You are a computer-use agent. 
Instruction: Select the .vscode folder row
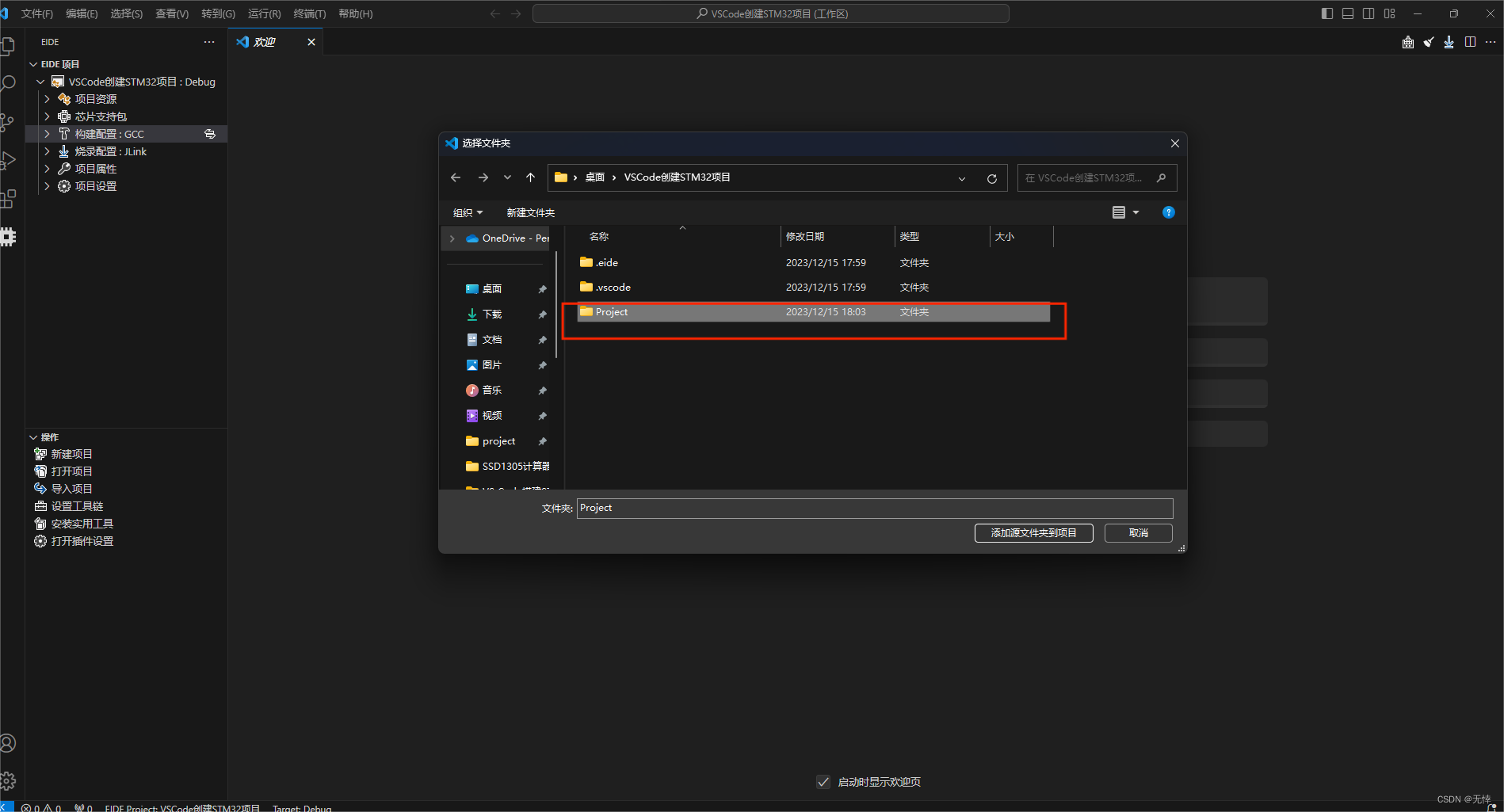click(x=814, y=288)
